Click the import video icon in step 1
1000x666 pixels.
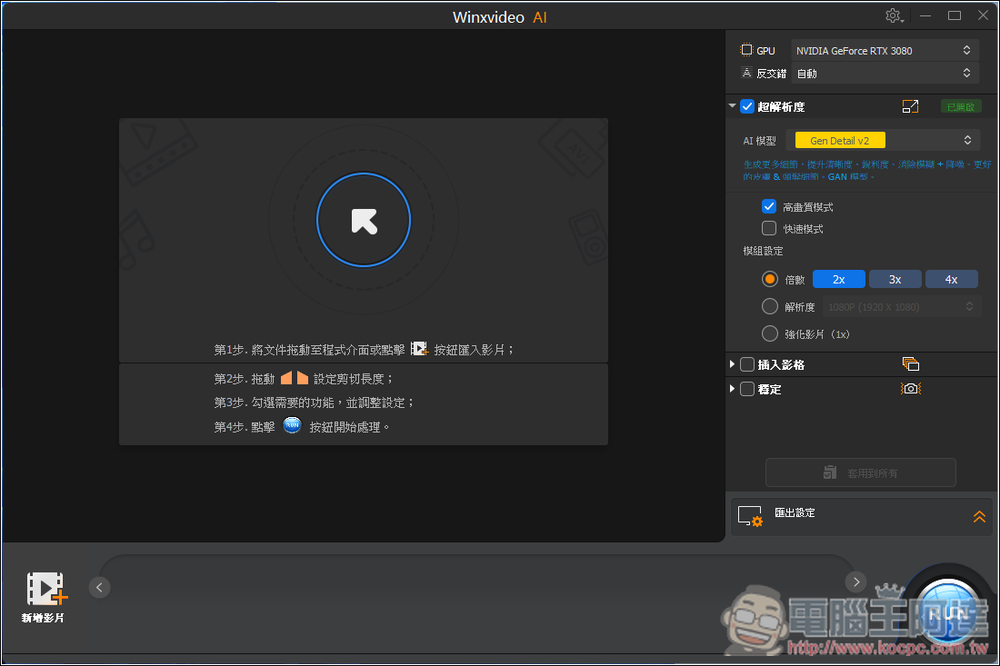tap(419, 348)
